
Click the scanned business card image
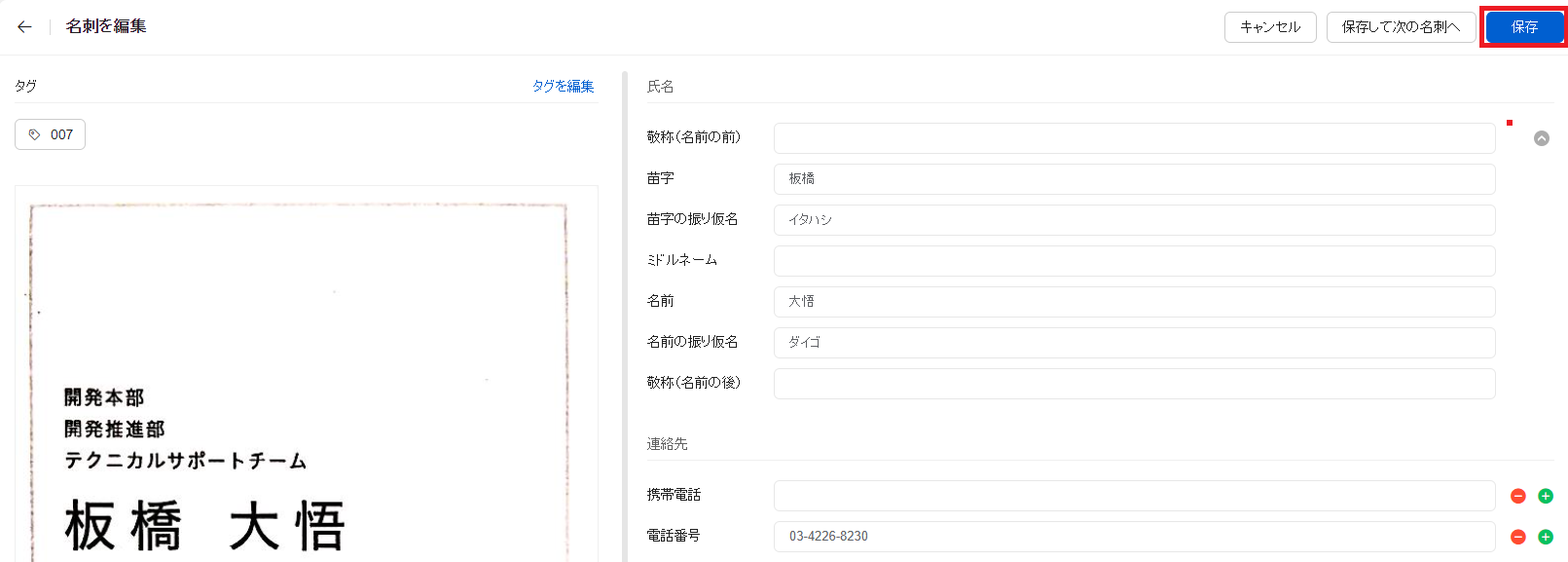click(306, 374)
